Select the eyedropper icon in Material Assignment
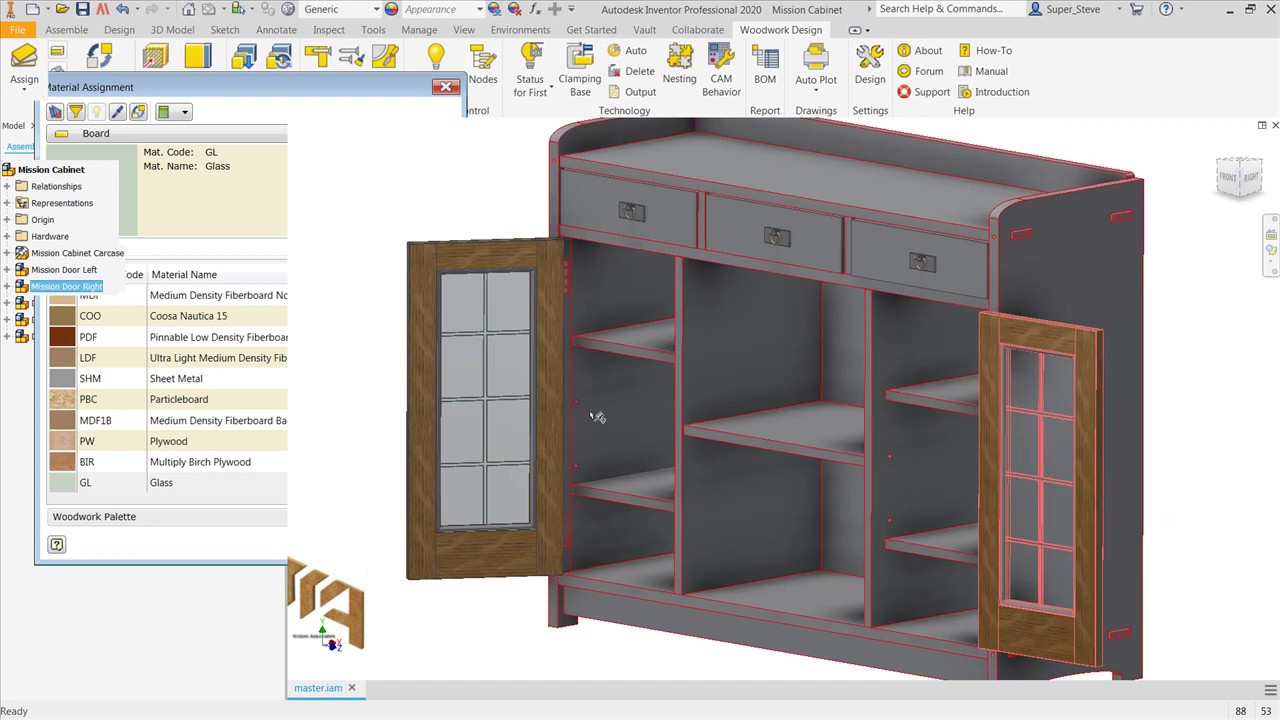The width and height of the screenshot is (1280, 720). [117, 112]
